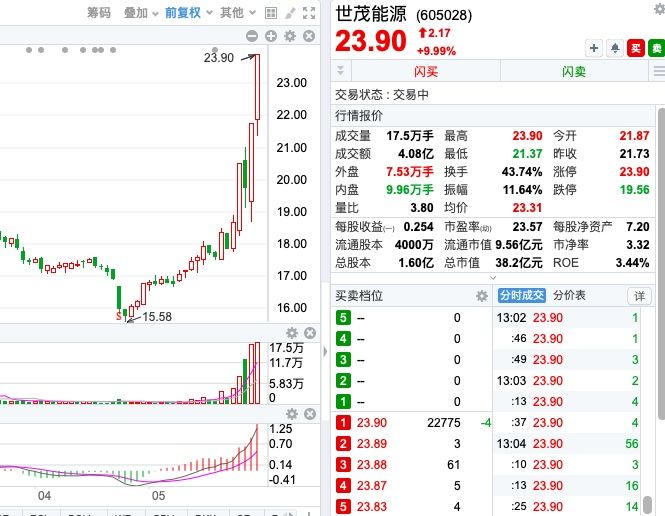665x516 pixels.
Task: Expand the quote details chevron below 总市值
Action: pos(493,278)
